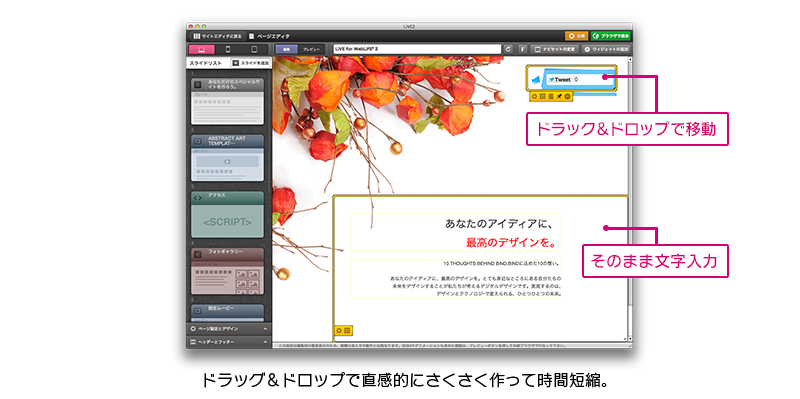800x399 pixels.
Task: Click the body paragraph about デジタルデザイン
Action: (x=475, y=286)
